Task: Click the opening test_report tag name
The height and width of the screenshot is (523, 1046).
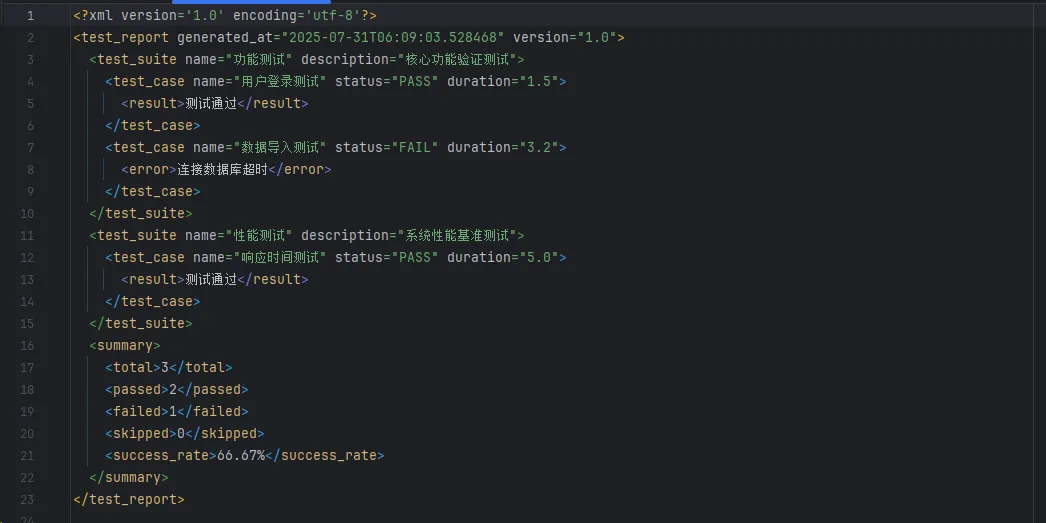Action: [x=125, y=38]
